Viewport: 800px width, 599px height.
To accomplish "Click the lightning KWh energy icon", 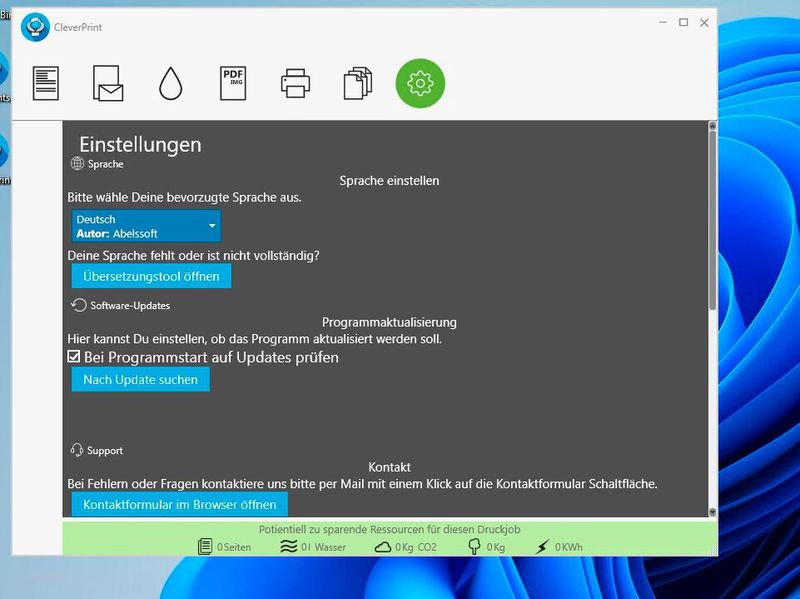I will [x=543, y=546].
